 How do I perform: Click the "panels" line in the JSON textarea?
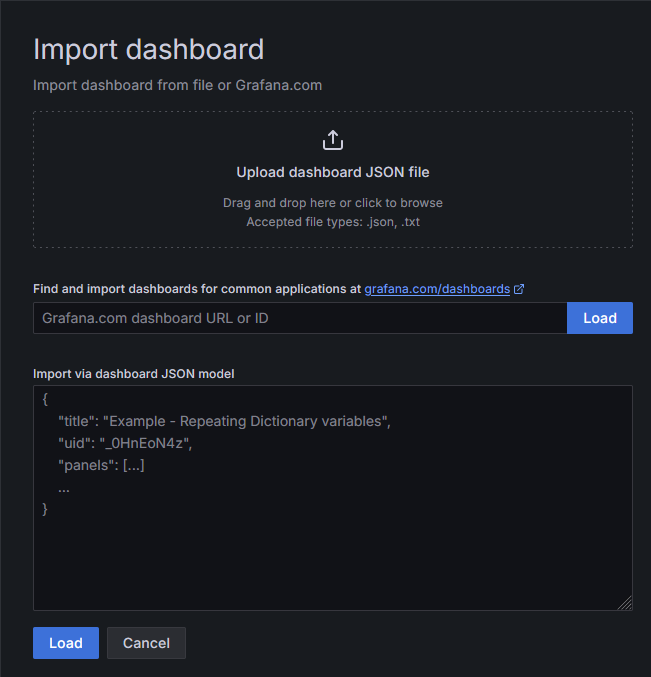point(102,465)
